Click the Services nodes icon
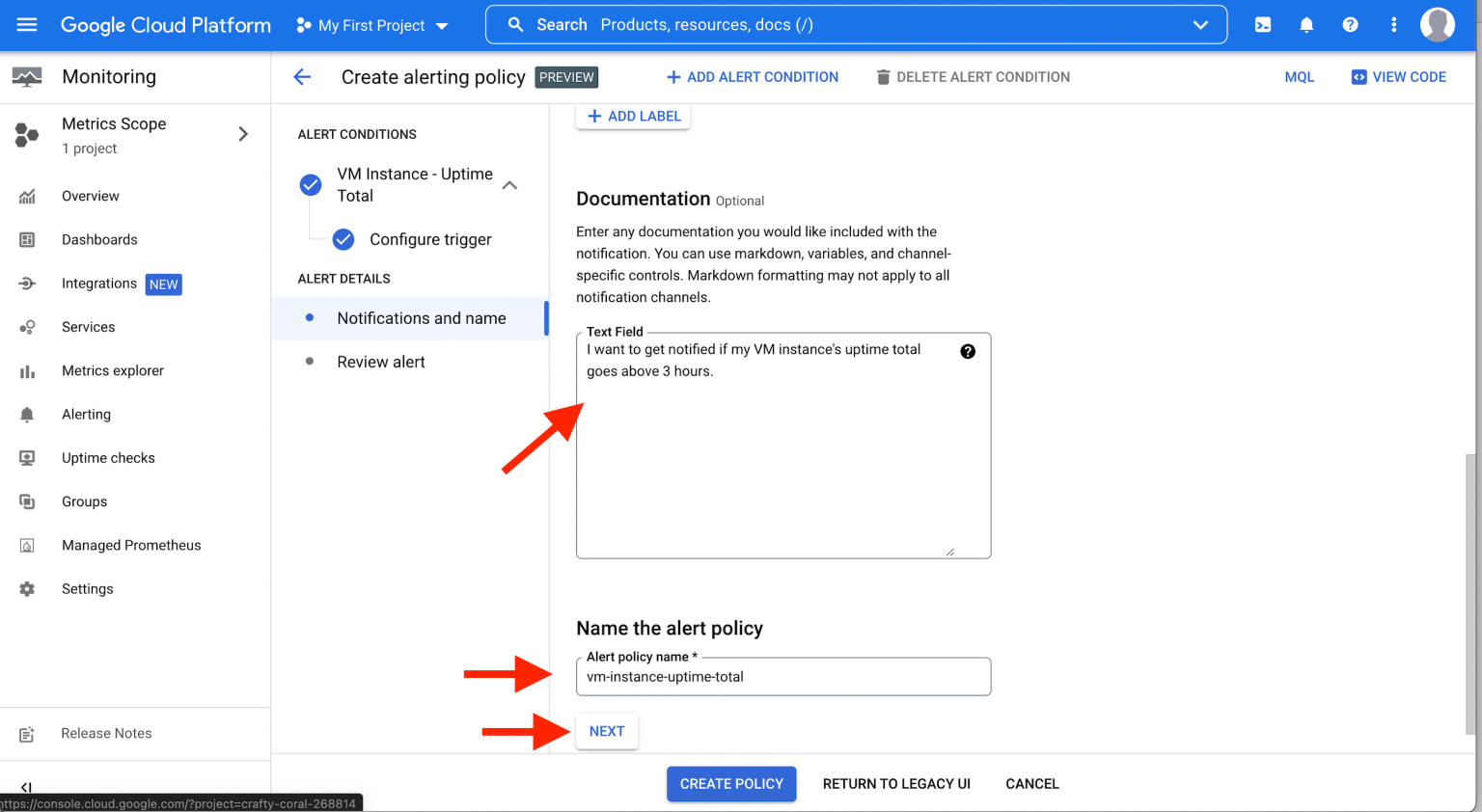 point(27,327)
